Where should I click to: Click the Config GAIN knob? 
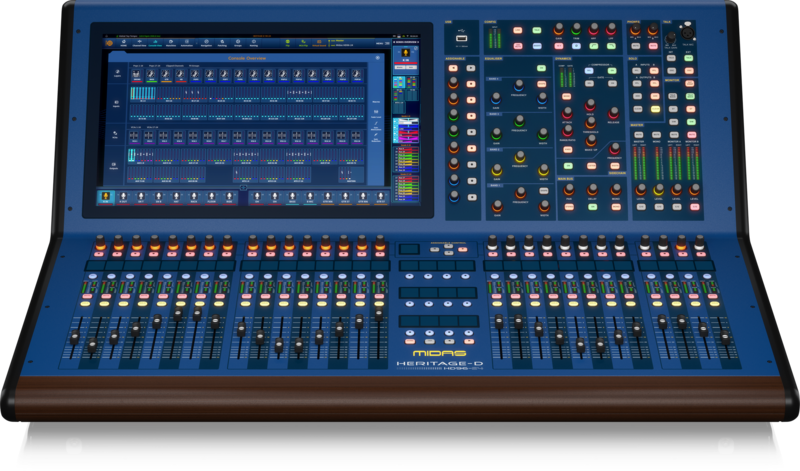[559, 30]
